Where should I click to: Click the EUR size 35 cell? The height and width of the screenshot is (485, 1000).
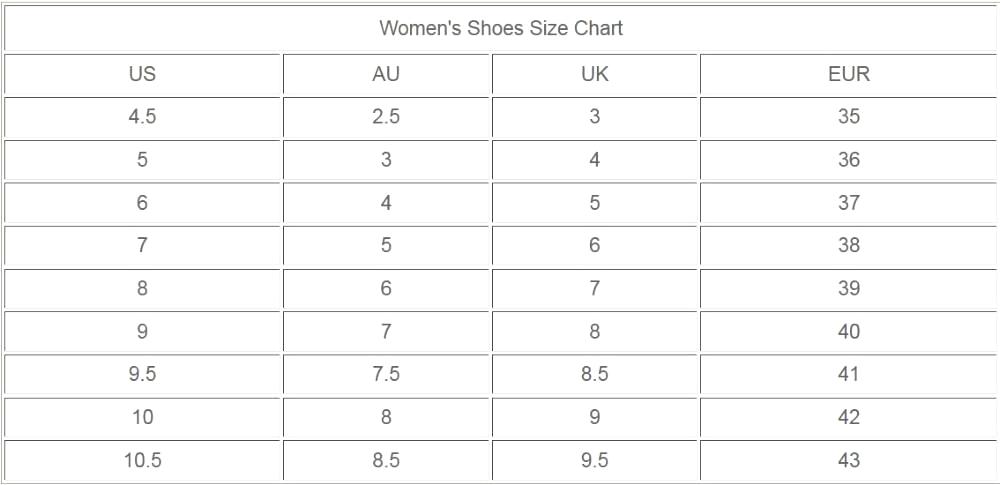[x=849, y=117]
